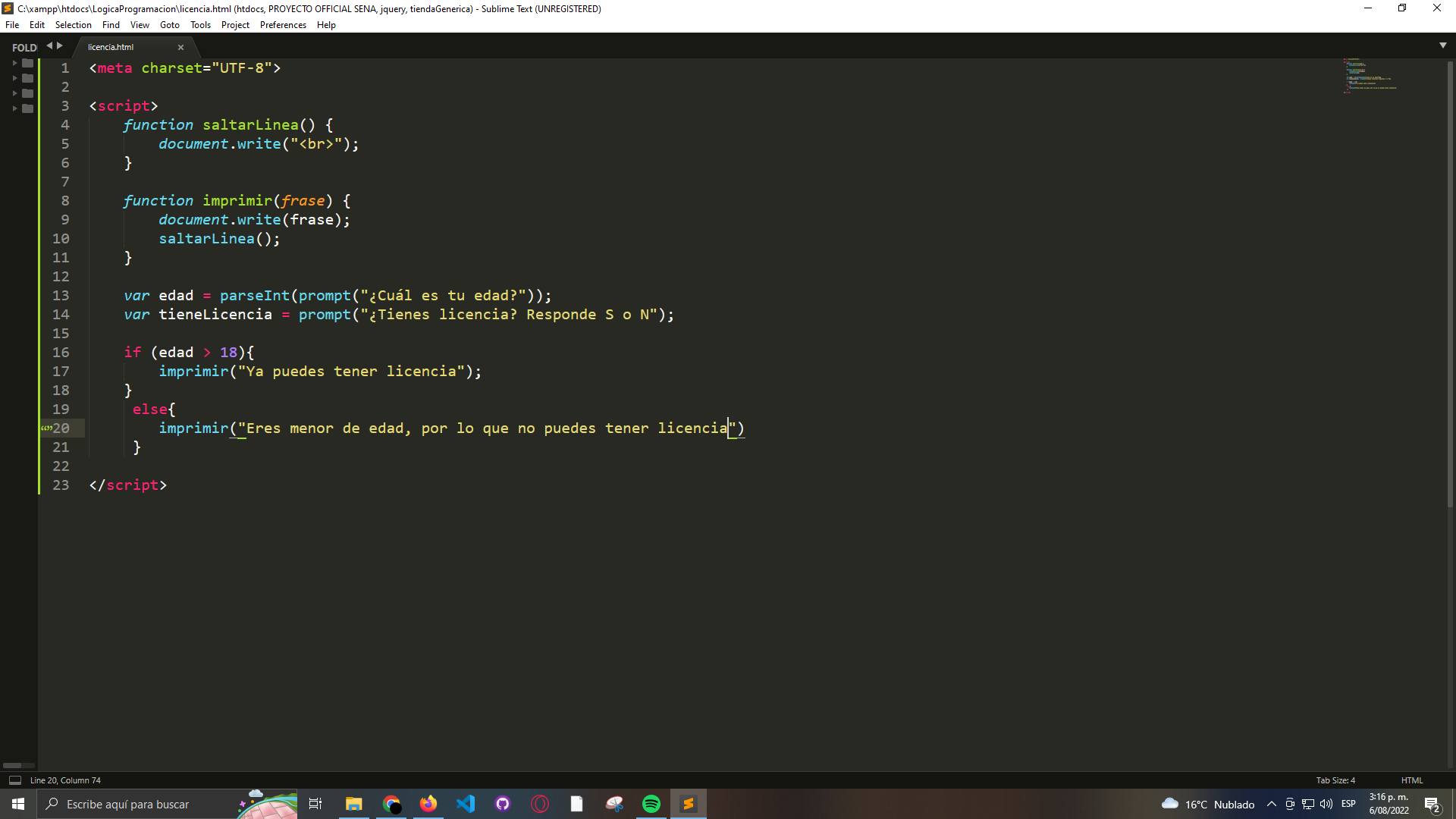Click the code minimap preview
Image resolution: width=1456 pixels, height=819 pixels.
[x=1370, y=75]
